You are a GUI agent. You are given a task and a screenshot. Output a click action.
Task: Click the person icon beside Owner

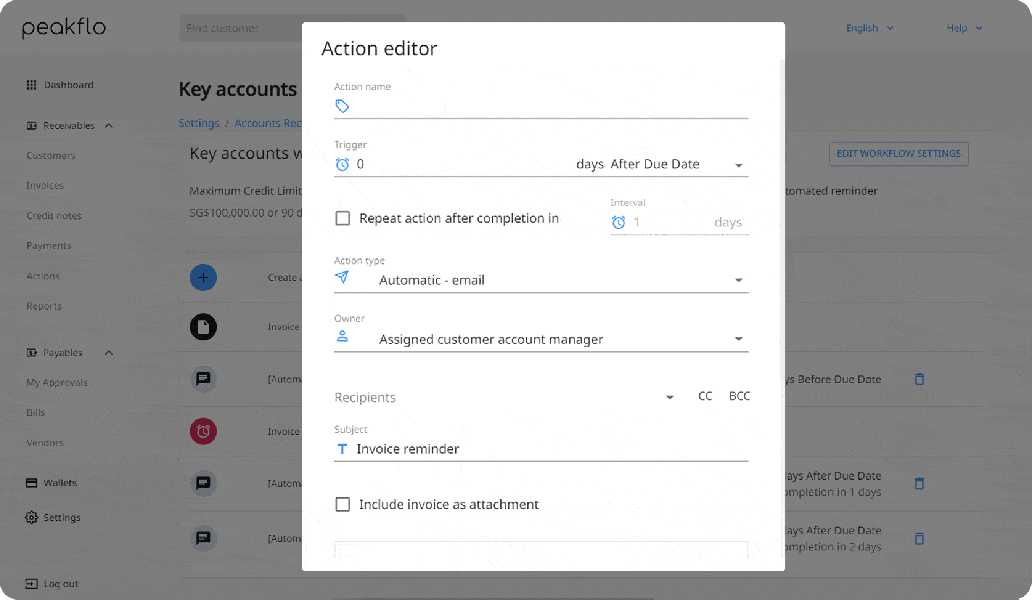pyautogui.click(x=342, y=338)
